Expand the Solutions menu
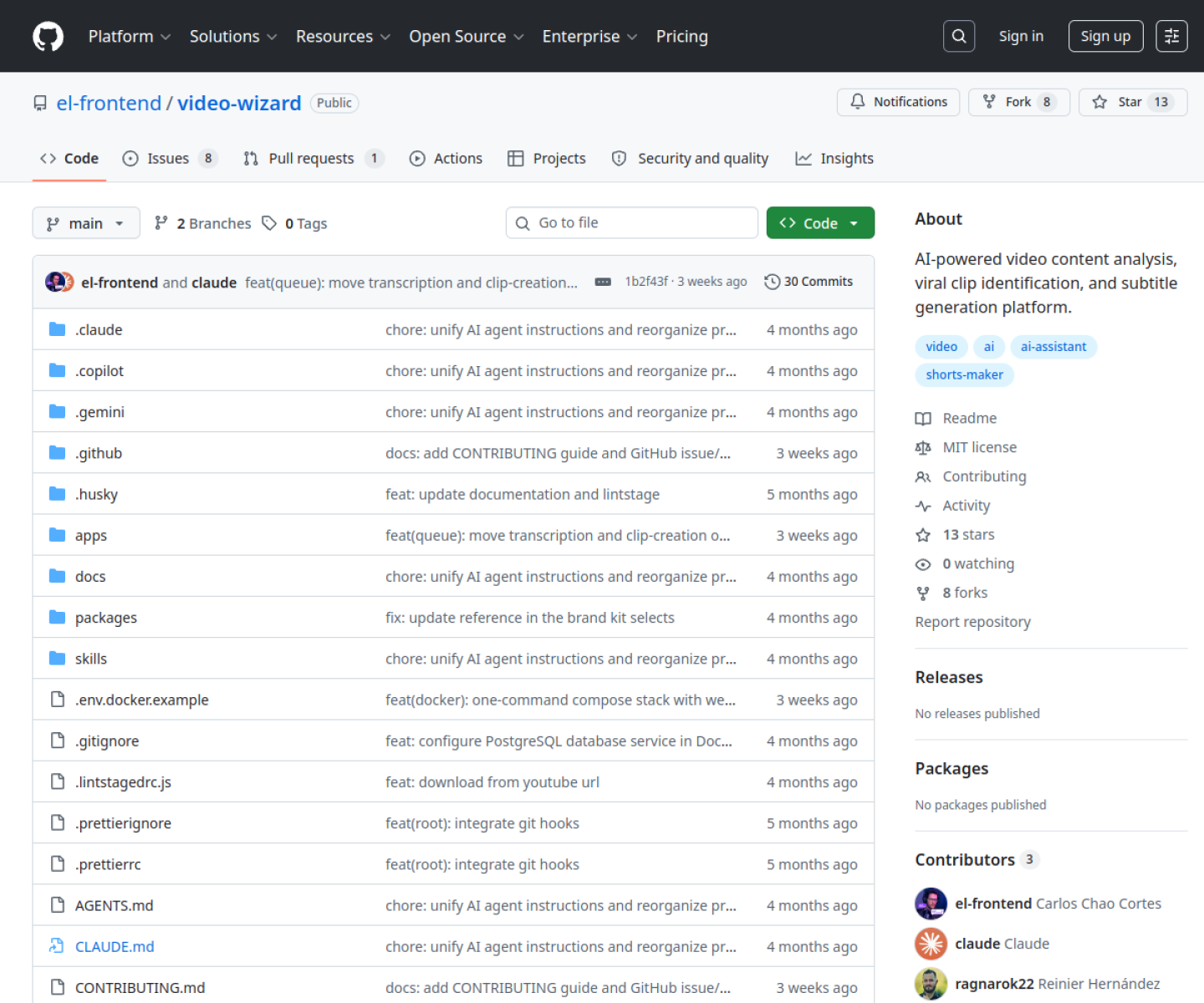 point(233,37)
